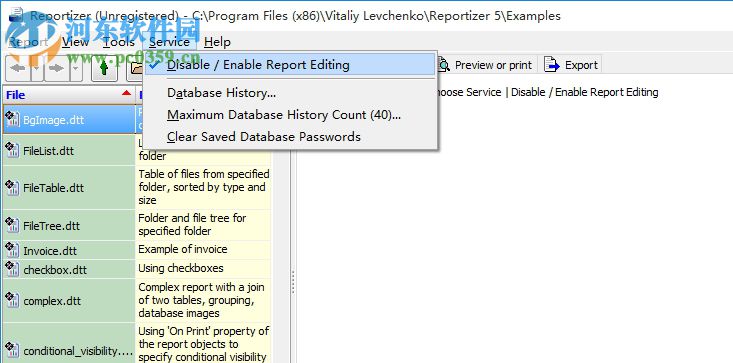Click the Preview or print button label
This screenshot has height=363, width=733.
(493, 65)
